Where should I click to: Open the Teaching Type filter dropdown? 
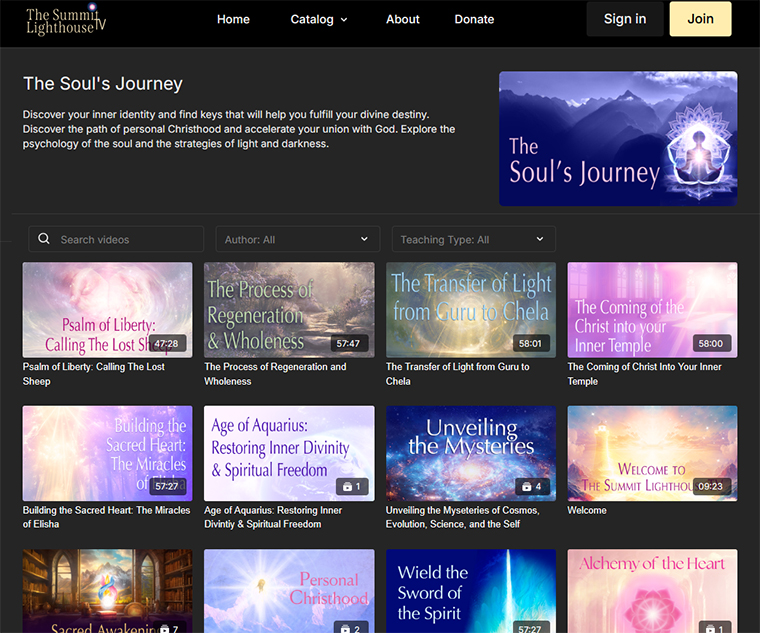tap(474, 239)
